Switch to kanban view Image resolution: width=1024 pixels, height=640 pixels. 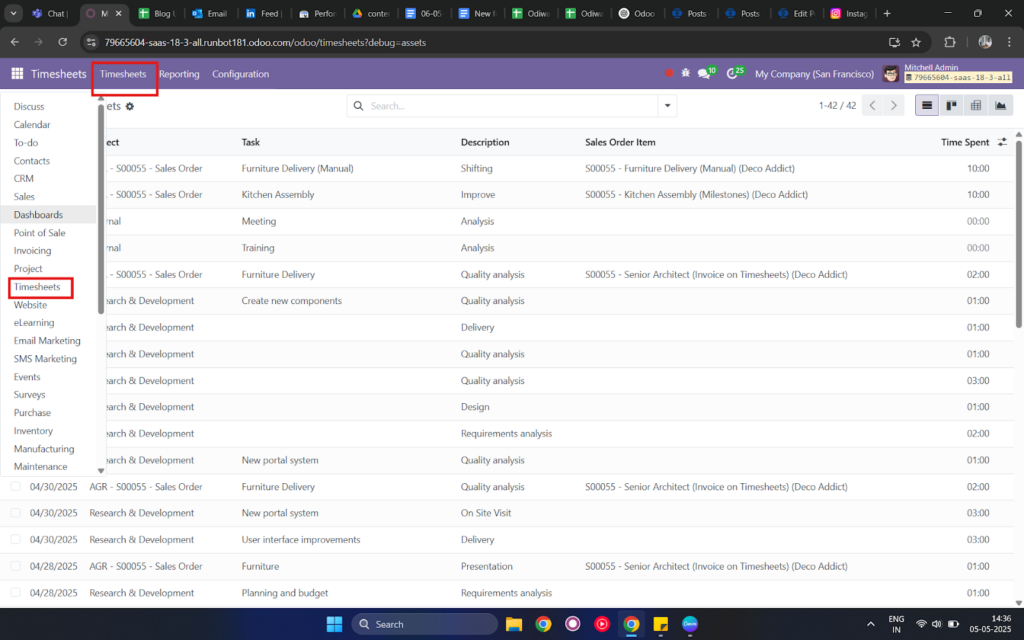[x=952, y=106]
